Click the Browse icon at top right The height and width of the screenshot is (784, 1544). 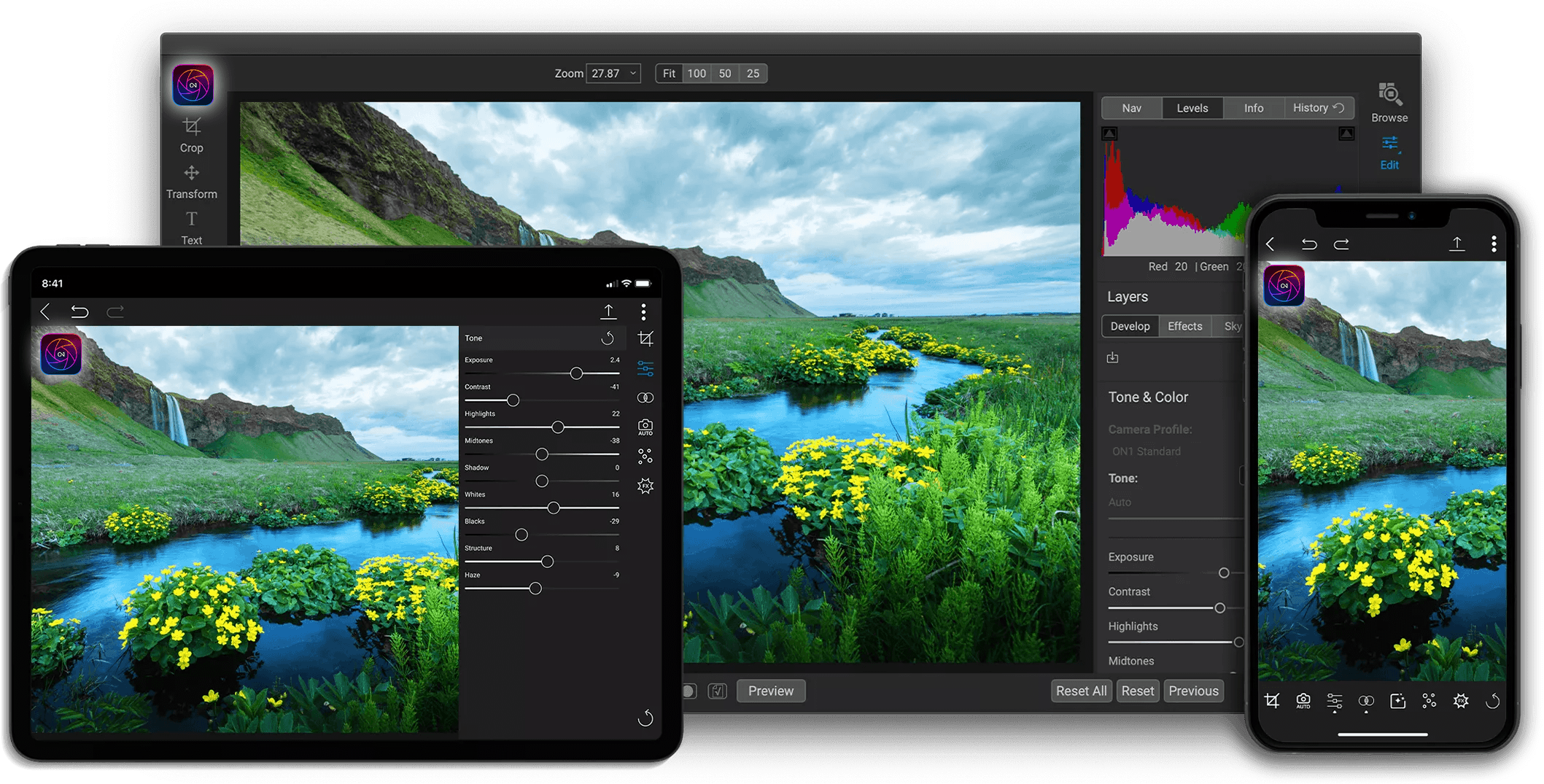1388,101
